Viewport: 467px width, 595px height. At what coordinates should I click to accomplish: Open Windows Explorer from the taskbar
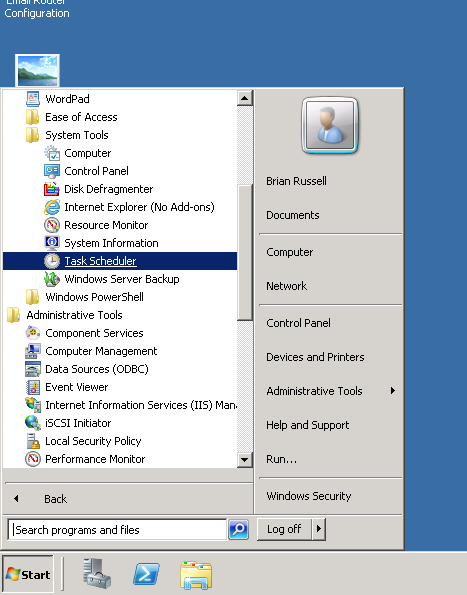click(x=196, y=575)
